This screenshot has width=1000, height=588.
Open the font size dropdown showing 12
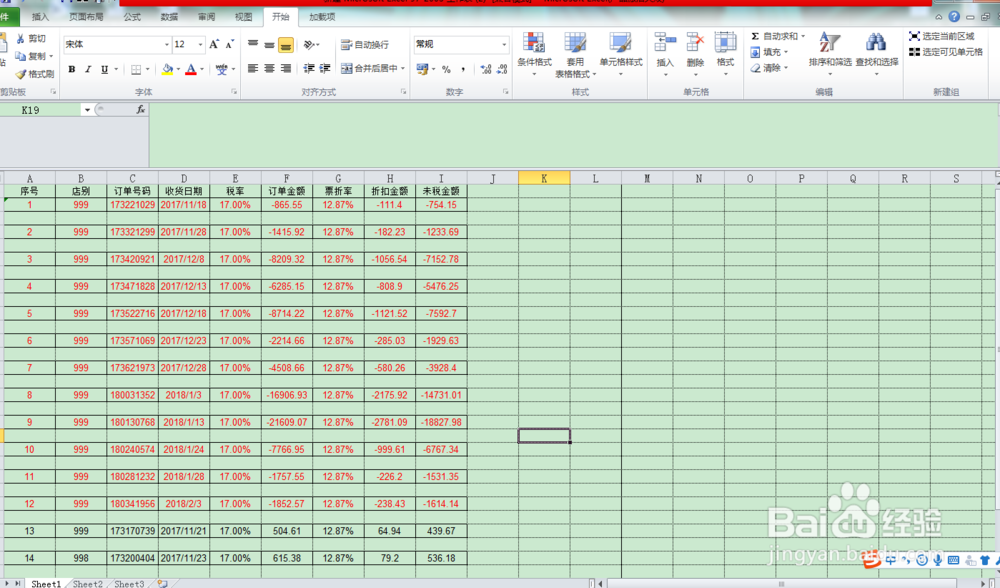click(200, 45)
